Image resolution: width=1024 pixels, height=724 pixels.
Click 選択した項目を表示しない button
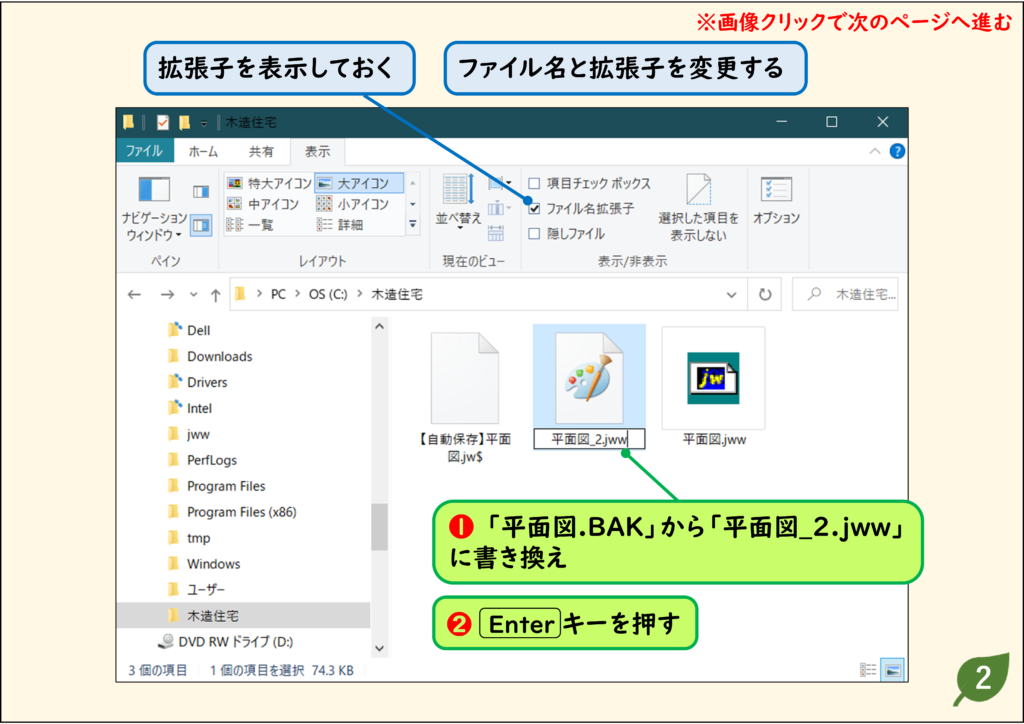pyautogui.click(x=698, y=208)
